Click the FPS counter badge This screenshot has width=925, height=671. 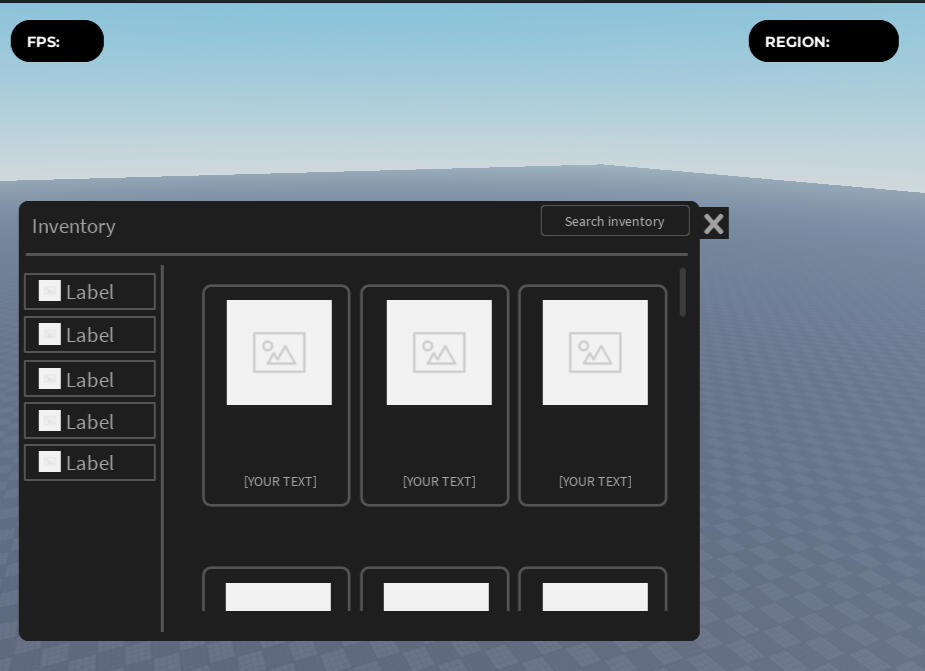(x=56, y=41)
